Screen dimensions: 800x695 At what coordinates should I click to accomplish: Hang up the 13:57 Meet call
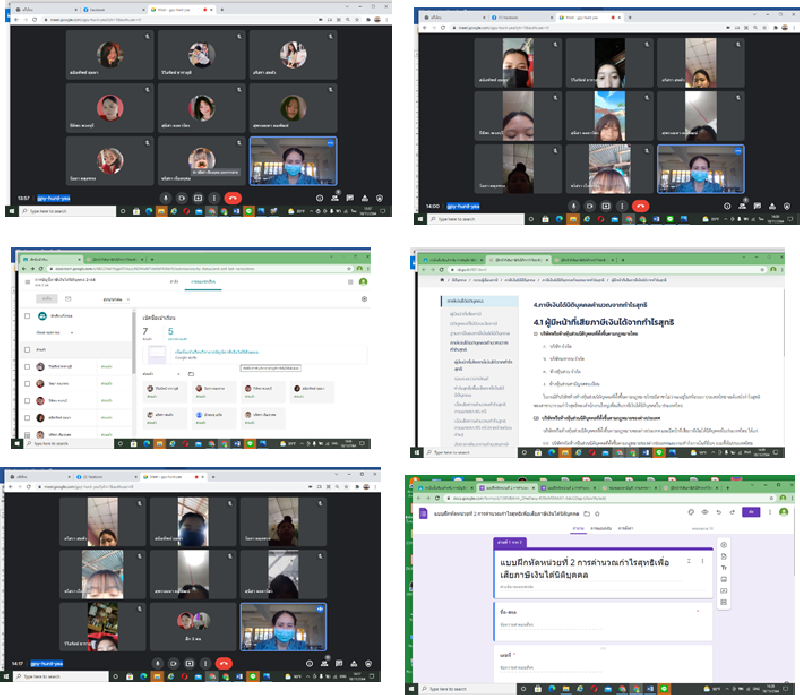click(x=232, y=198)
